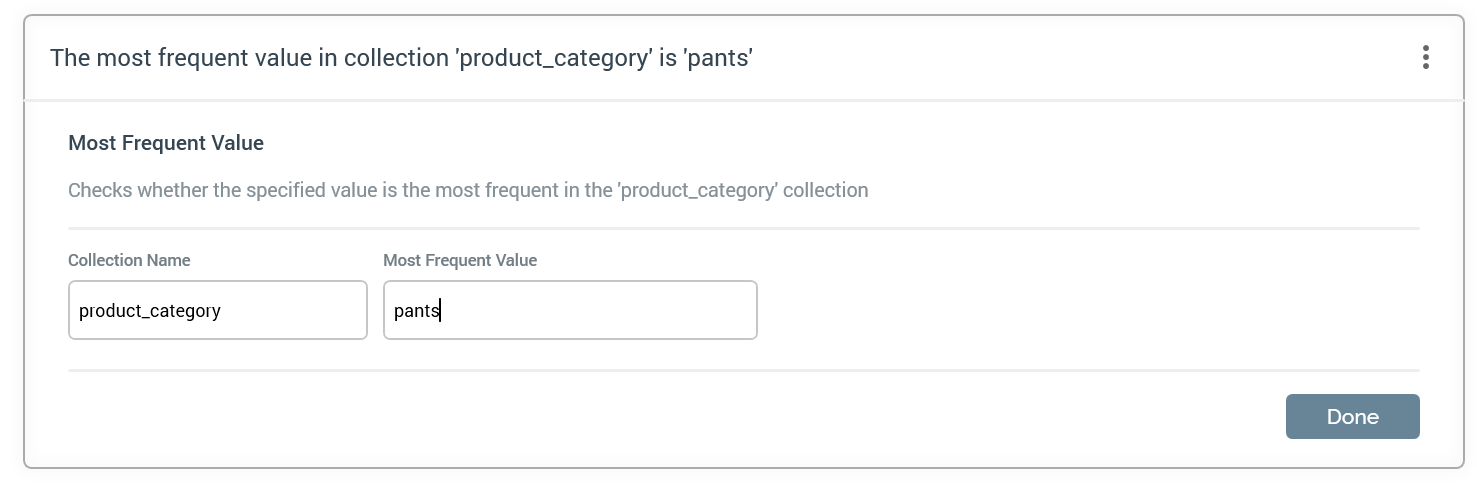The height and width of the screenshot is (484, 1477).
Task: Click the bold 'Most Frequent Value' section heading
Action: point(166,143)
